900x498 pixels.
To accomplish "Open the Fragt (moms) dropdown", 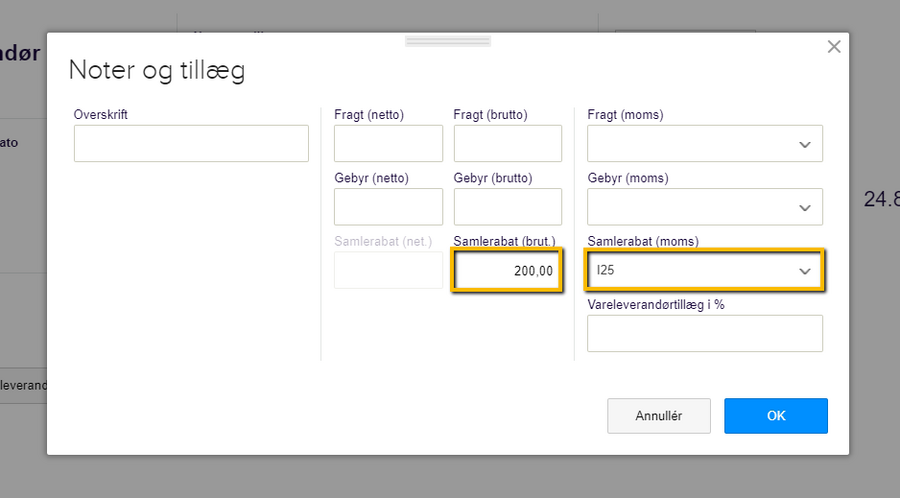I will 704,143.
